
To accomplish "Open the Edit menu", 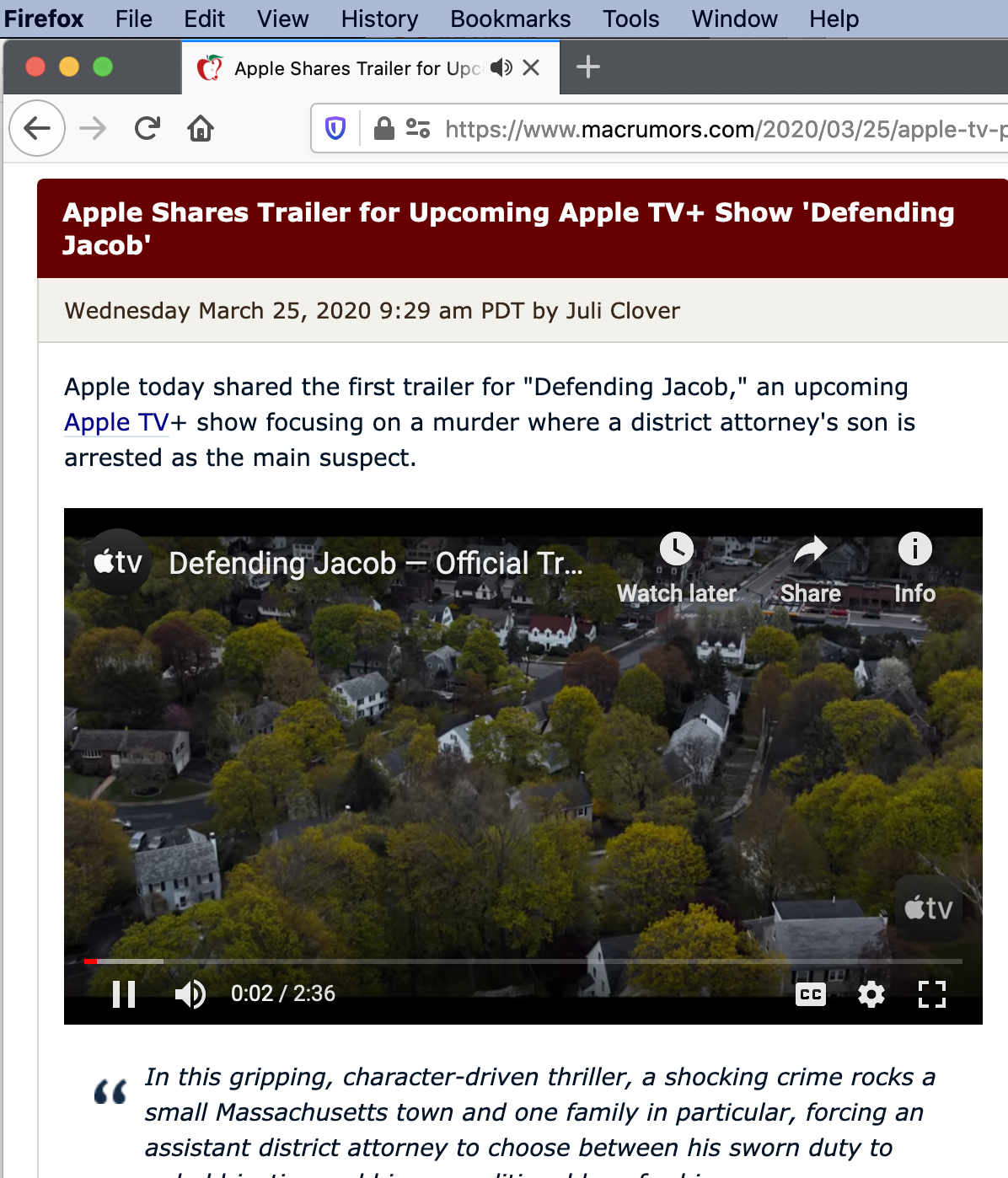I will pos(205,19).
